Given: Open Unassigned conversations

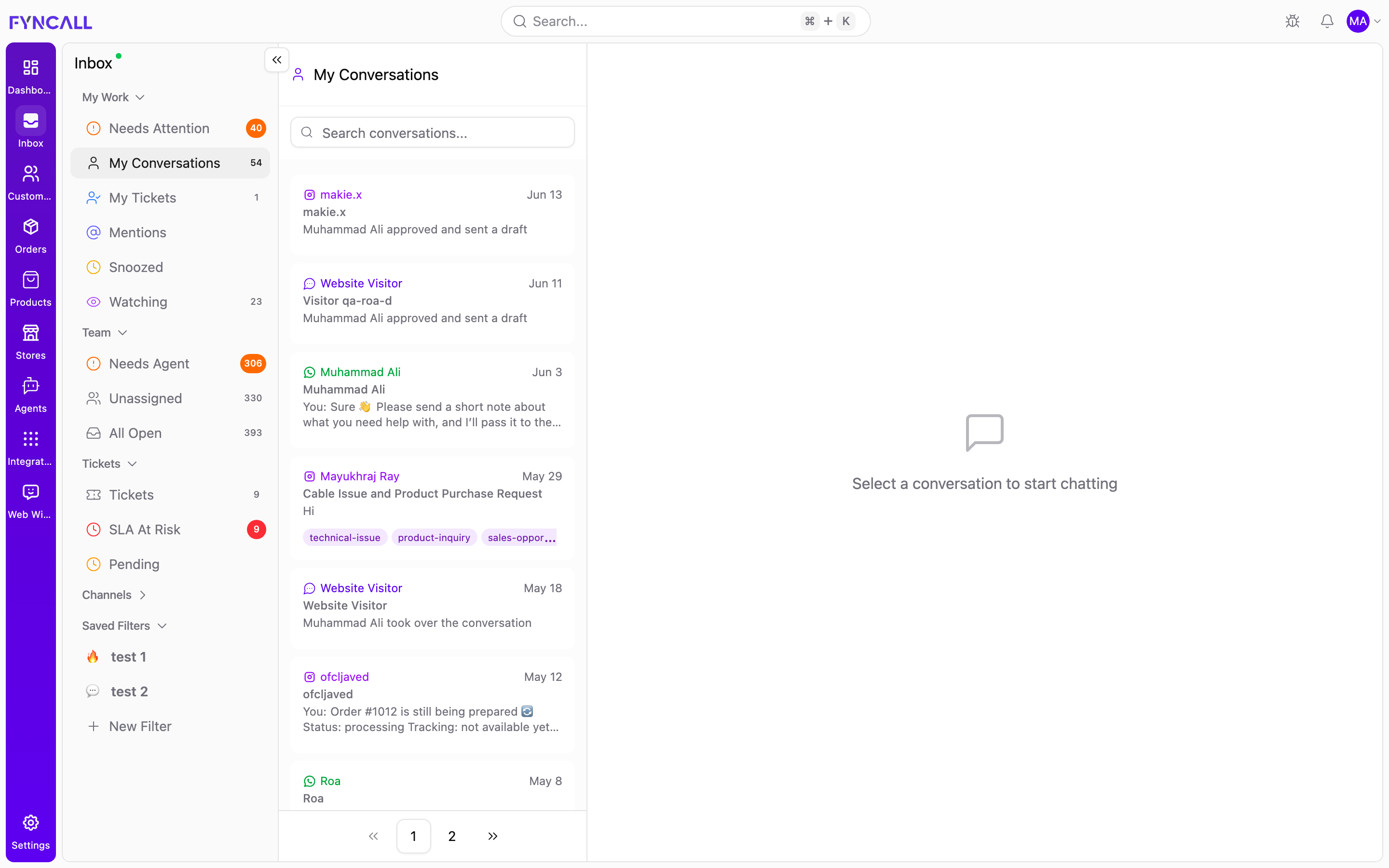Looking at the screenshot, I should tap(170, 398).
